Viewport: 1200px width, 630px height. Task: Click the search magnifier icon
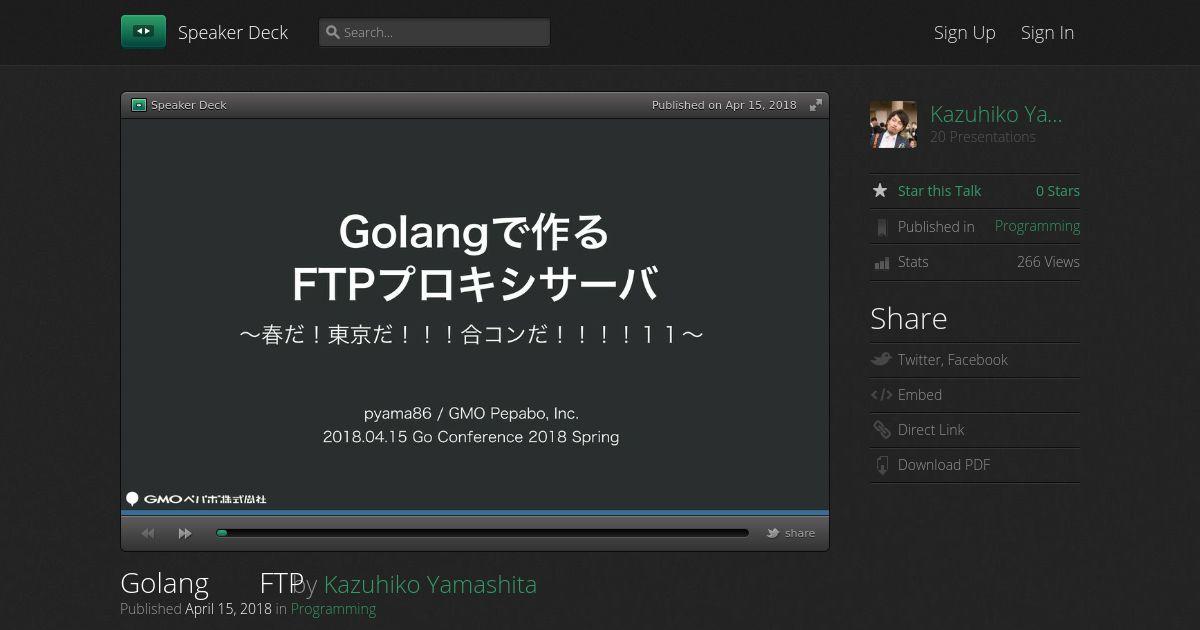[x=333, y=32]
